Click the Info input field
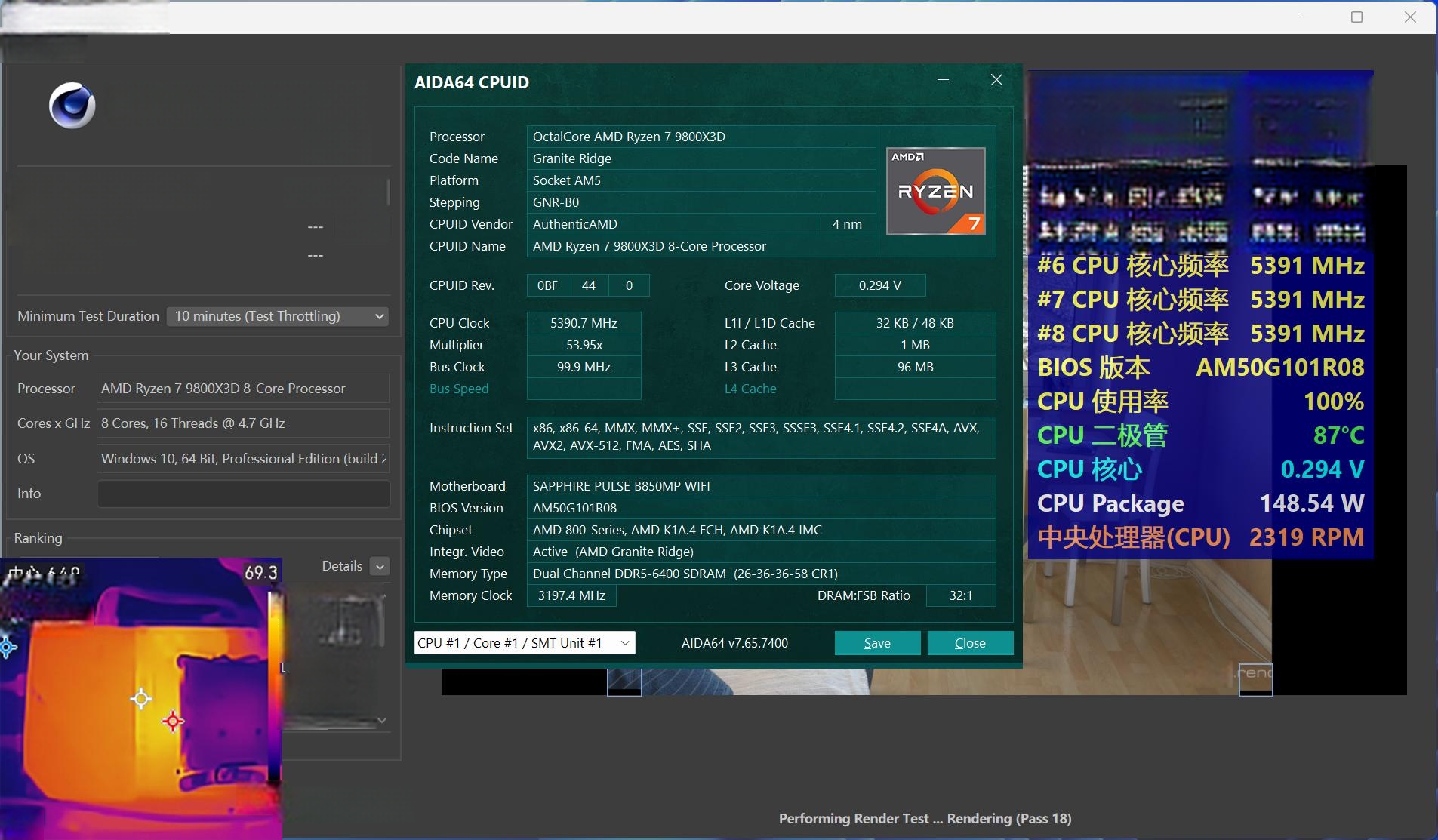This screenshot has width=1438, height=840. click(x=243, y=494)
